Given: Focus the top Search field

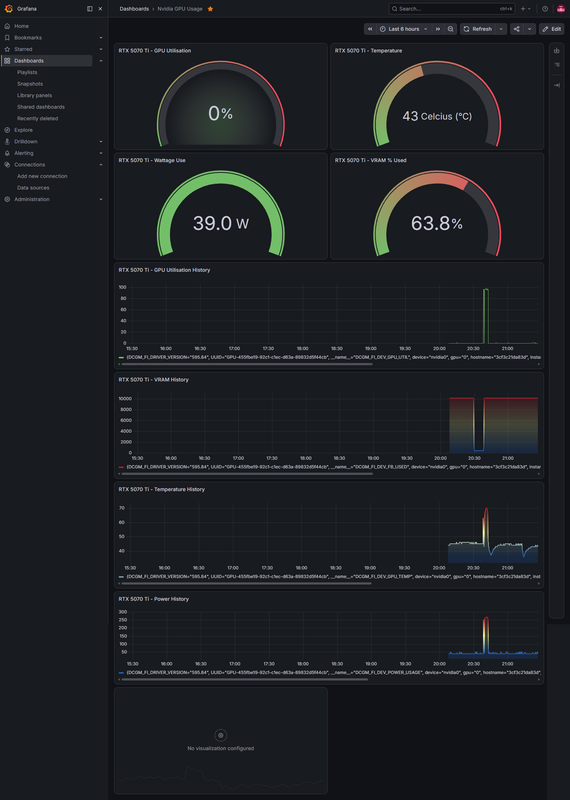Looking at the screenshot, I should [x=452, y=9].
